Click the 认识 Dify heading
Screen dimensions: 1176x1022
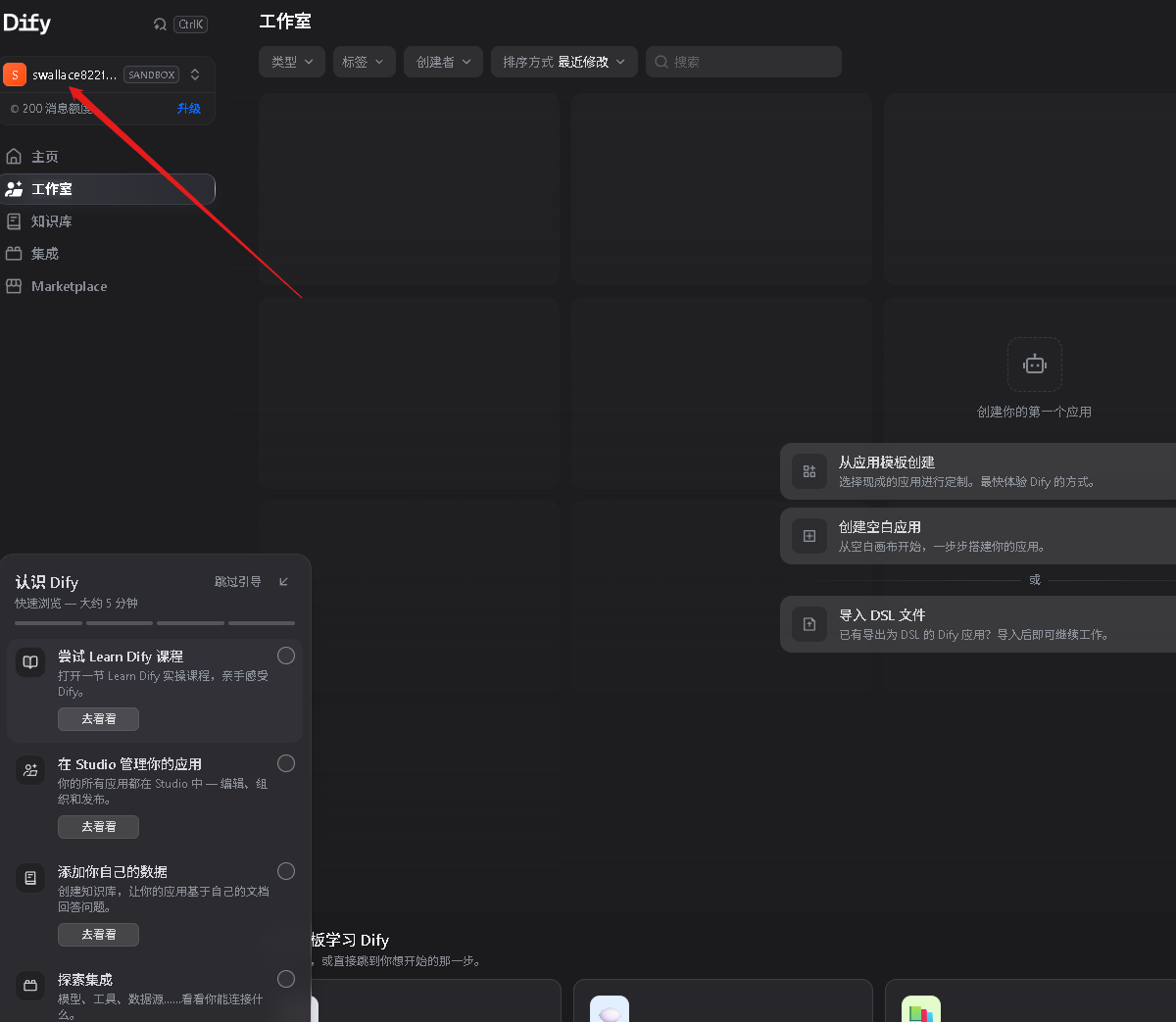(47, 582)
